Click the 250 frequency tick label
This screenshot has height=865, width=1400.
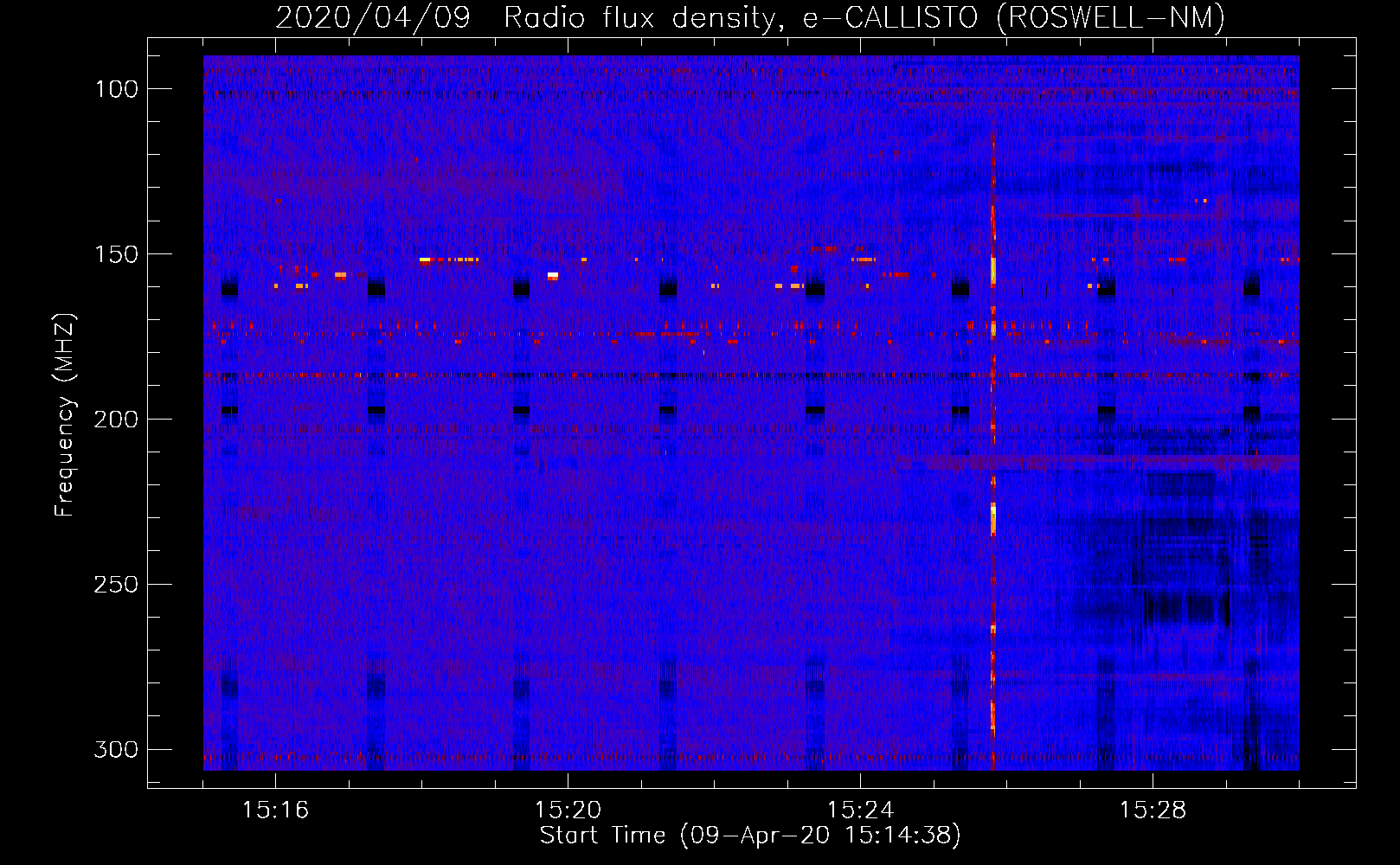[116, 585]
